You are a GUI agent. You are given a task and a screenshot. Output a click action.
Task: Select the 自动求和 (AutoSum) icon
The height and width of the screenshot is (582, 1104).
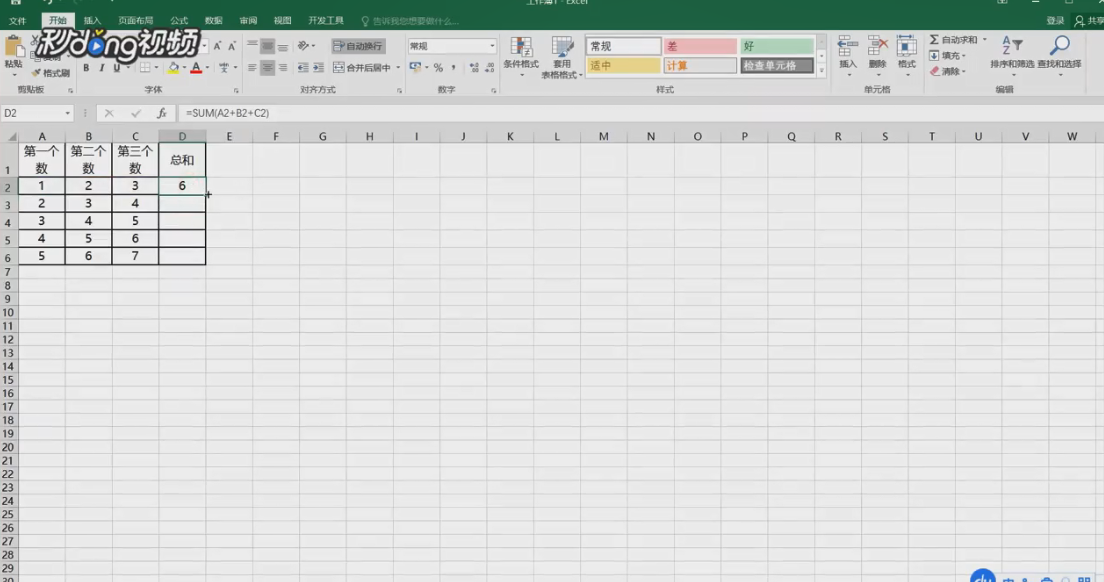[x=941, y=38]
